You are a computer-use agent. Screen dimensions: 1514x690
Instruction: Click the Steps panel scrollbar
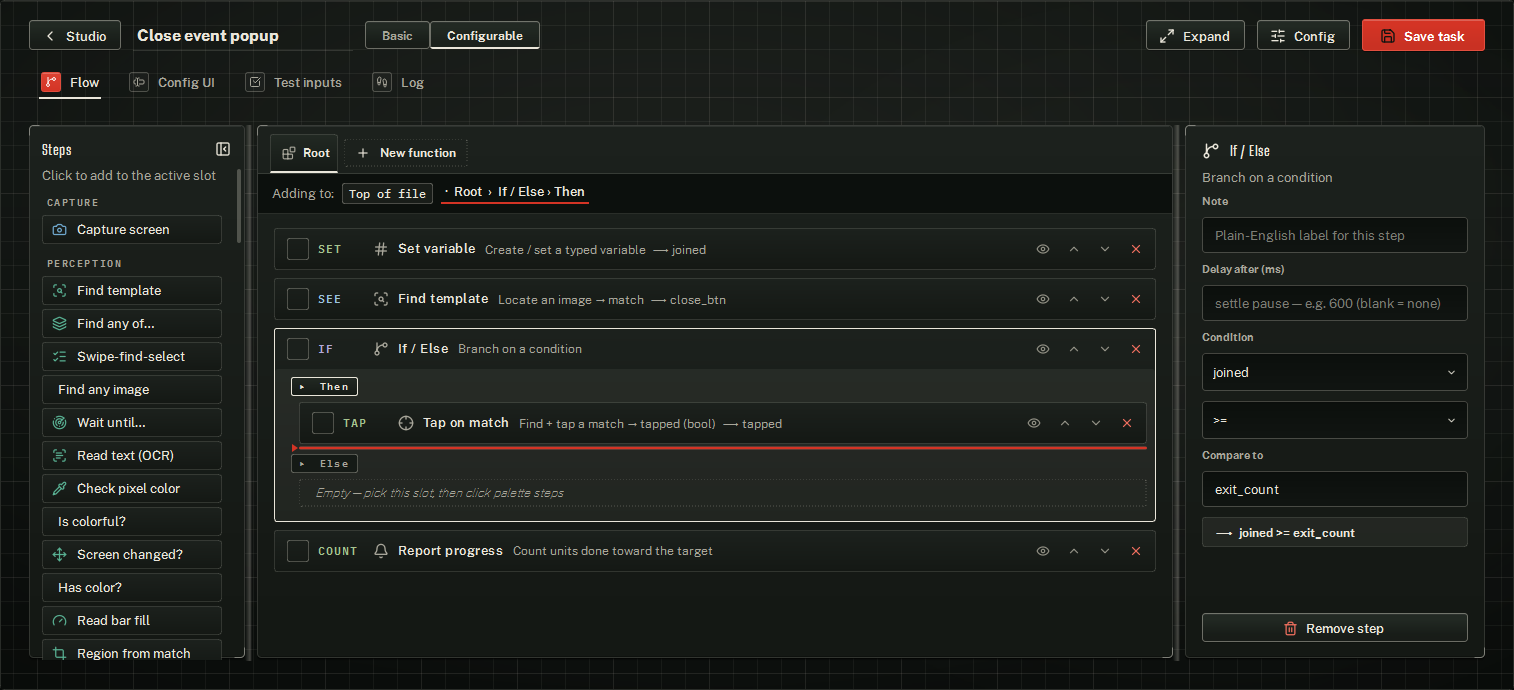click(239, 205)
